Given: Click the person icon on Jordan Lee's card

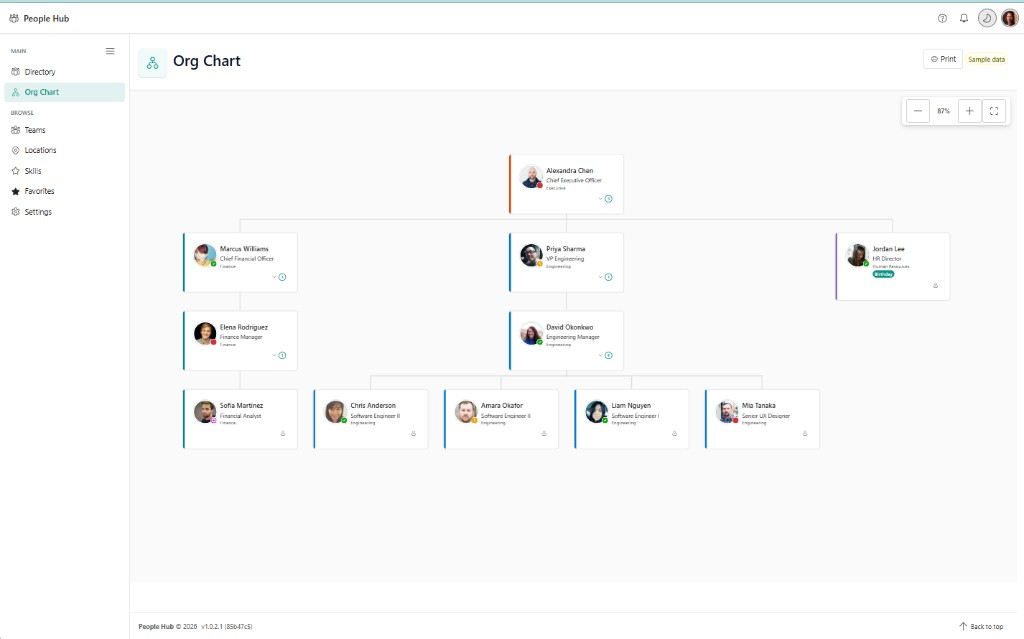Looking at the screenshot, I should pyautogui.click(x=935, y=286).
